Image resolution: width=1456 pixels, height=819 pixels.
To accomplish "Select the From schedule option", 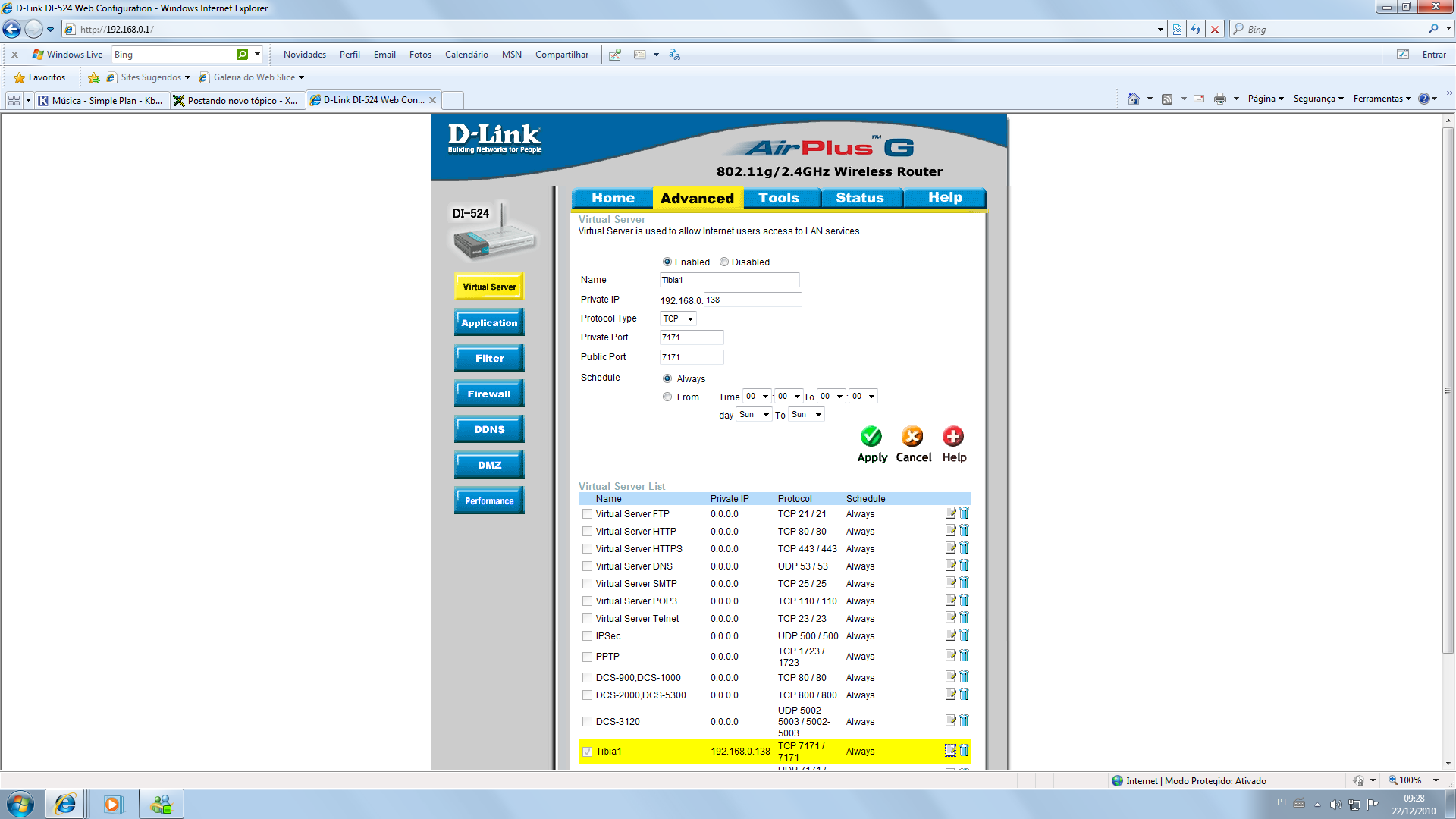I will pyautogui.click(x=667, y=397).
